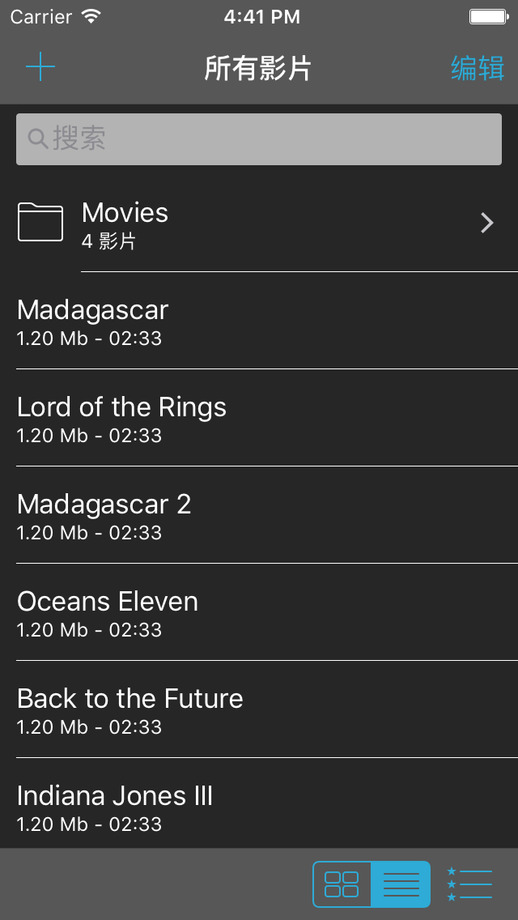The width and height of the screenshot is (518, 920).
Task: Select Lord of the Rings
Action: point(259,418)
